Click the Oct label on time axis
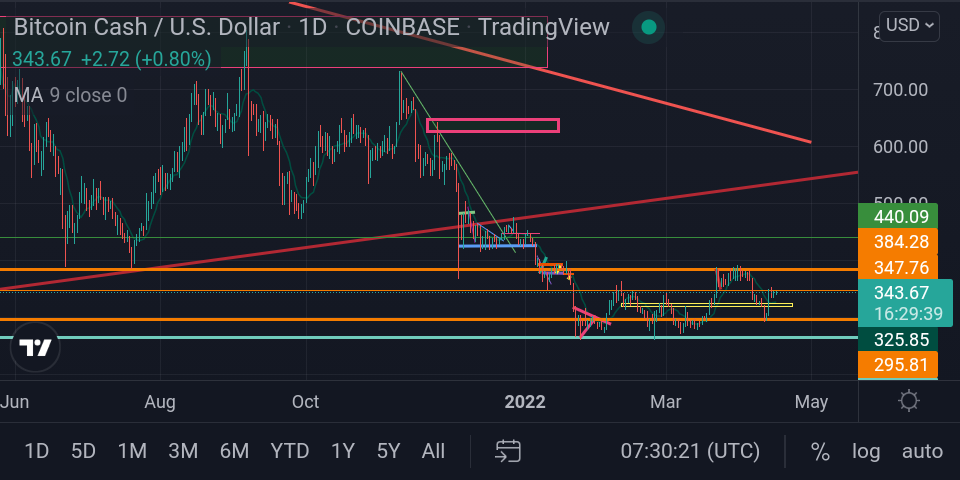 click(305, 402)
